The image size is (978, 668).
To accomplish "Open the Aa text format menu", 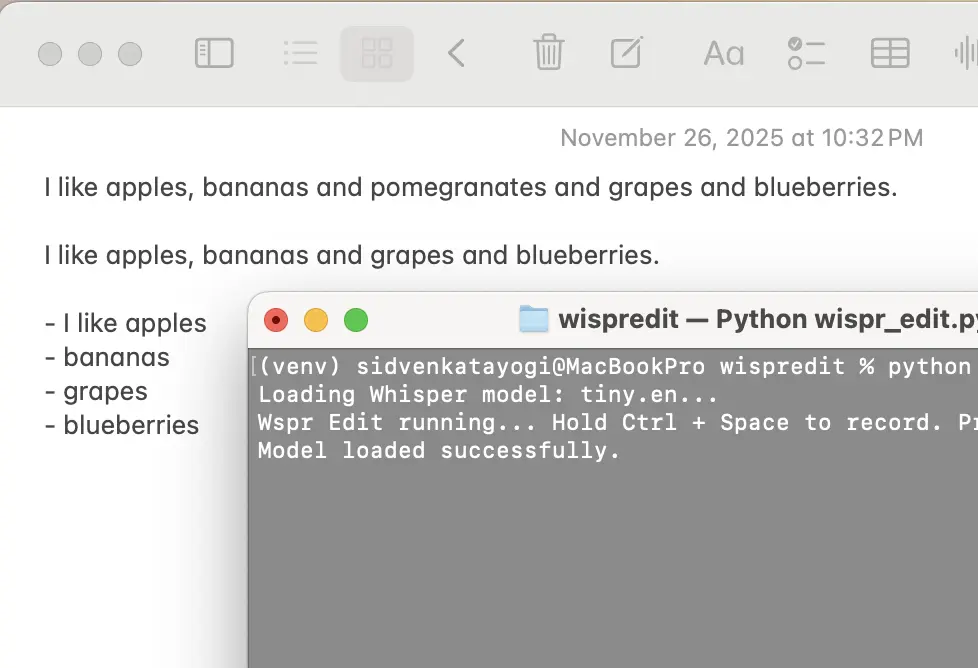I will 723,53.
